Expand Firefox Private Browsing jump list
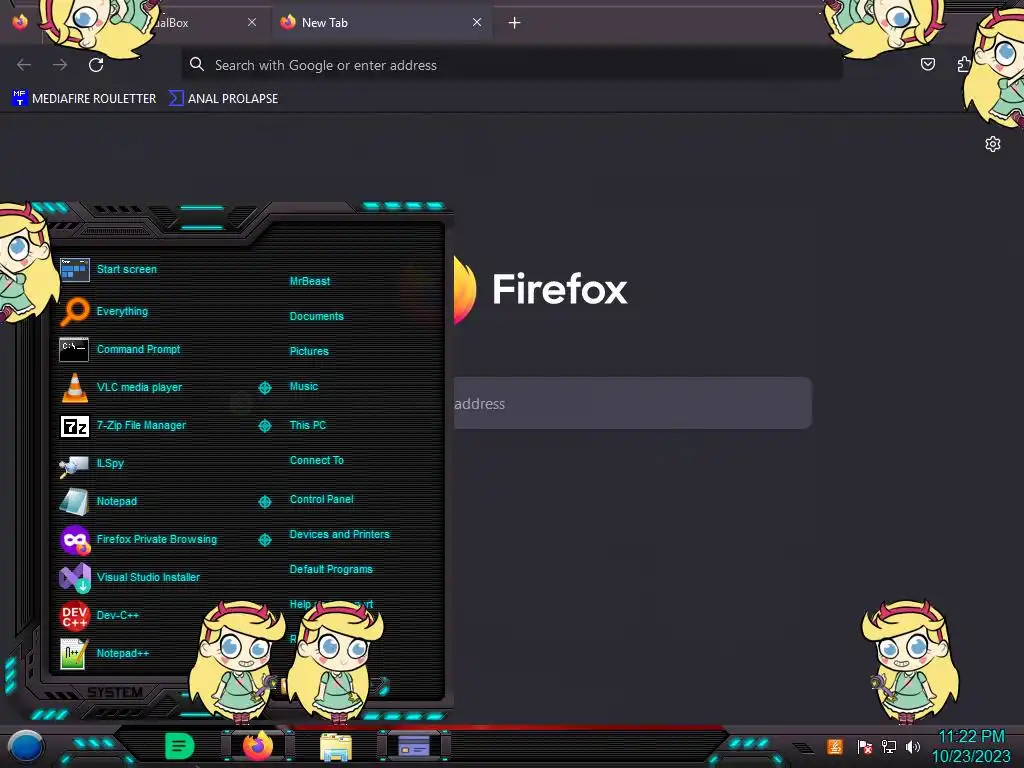Viewport: 1024px width, 768px height. pyautogui.click(x=264, y=540)
